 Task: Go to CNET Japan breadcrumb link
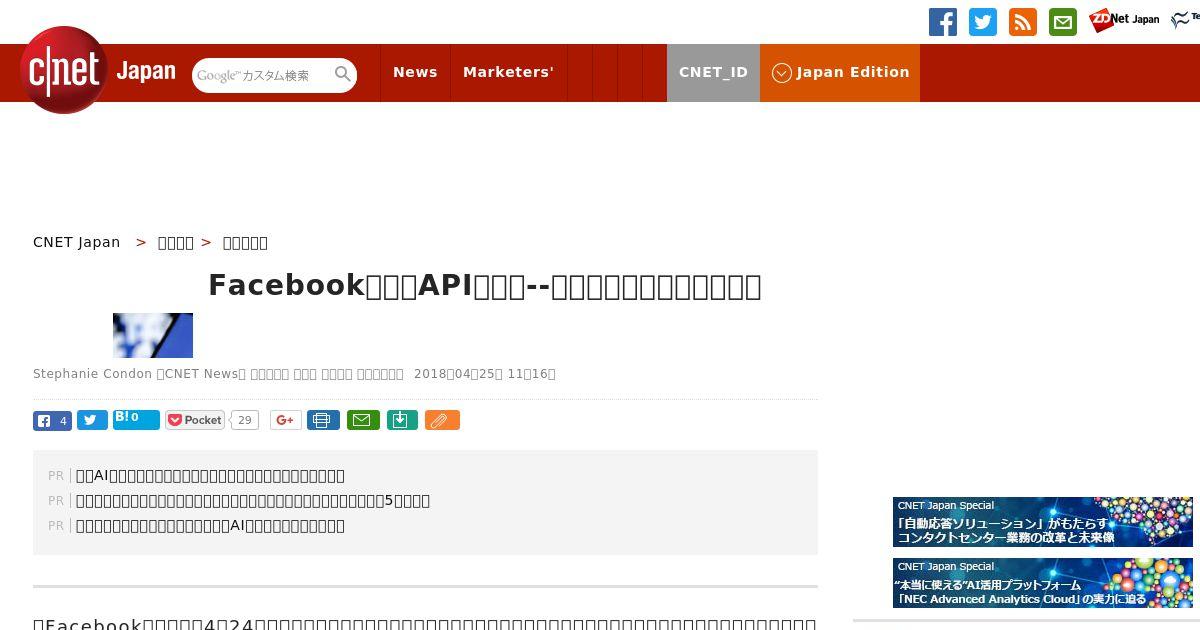pyautogui.click(x=77, y=242)
